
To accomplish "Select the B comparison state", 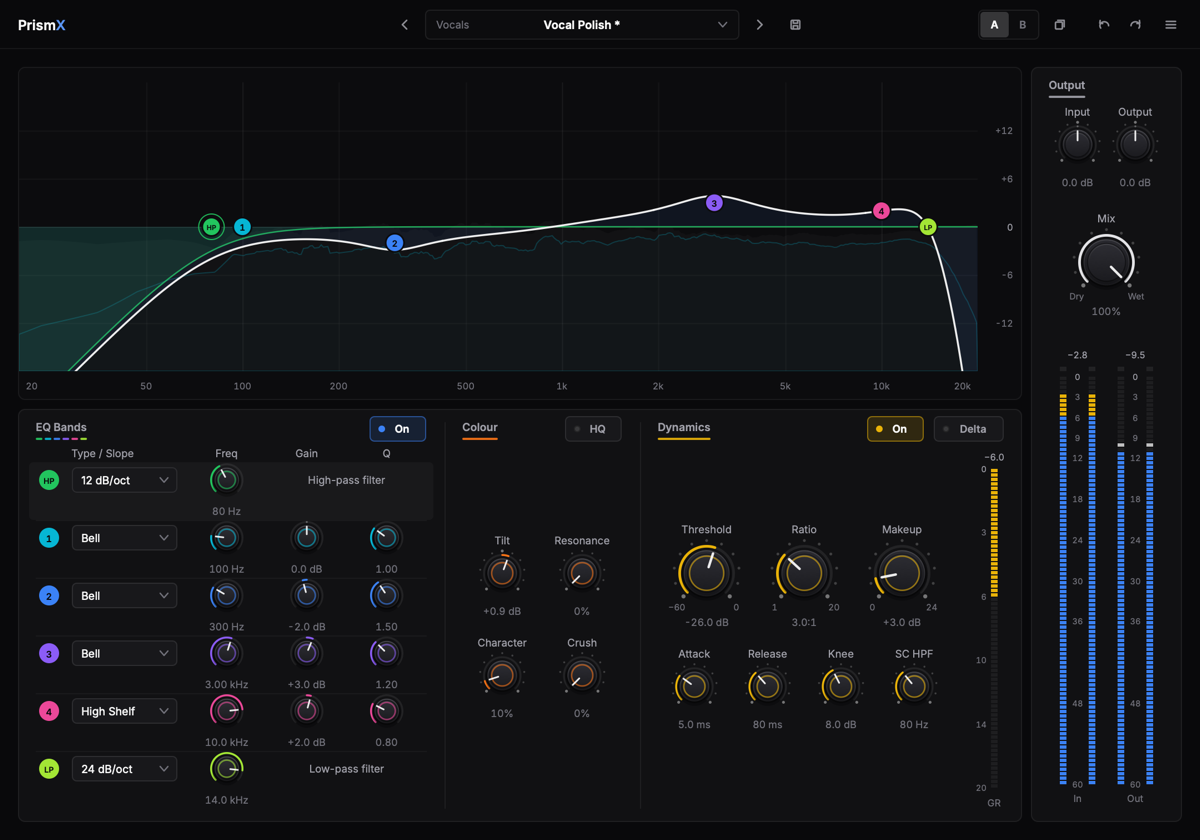I will pos(1022,25).
